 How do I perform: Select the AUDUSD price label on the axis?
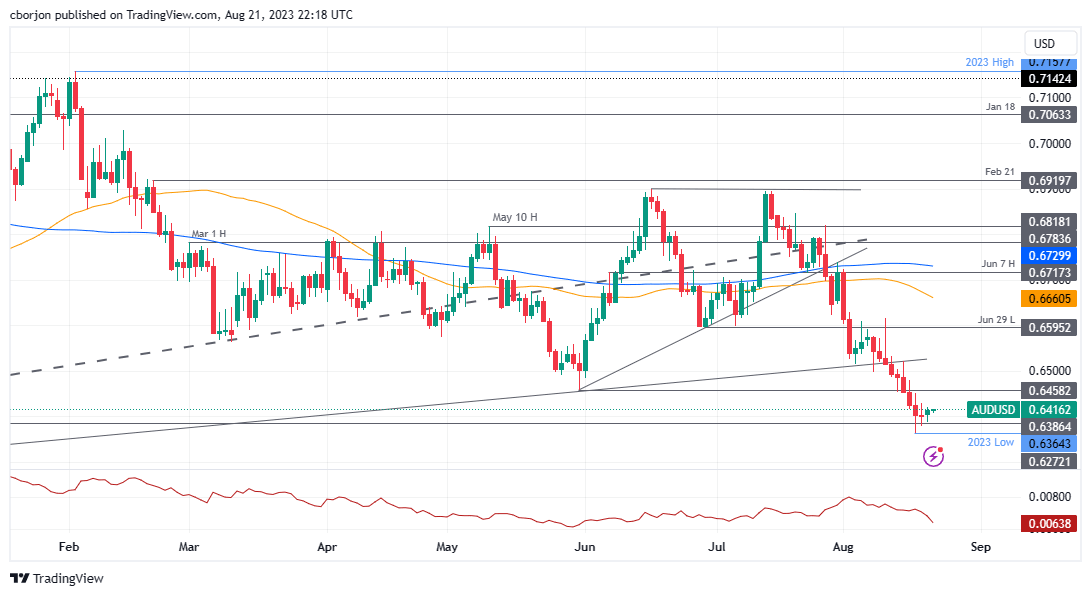(x=993, y=409)
